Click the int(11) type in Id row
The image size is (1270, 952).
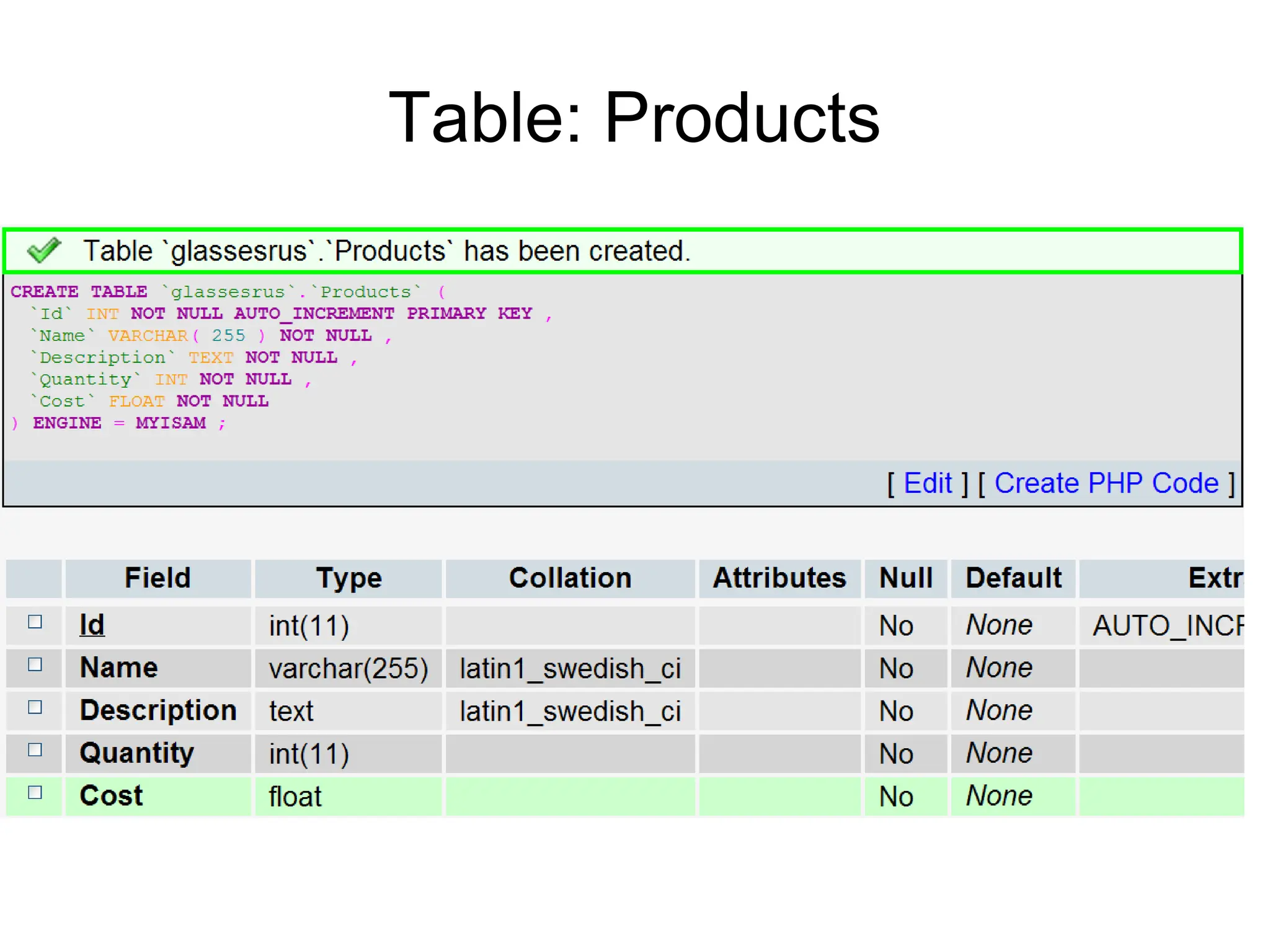(x=309, y=625)
